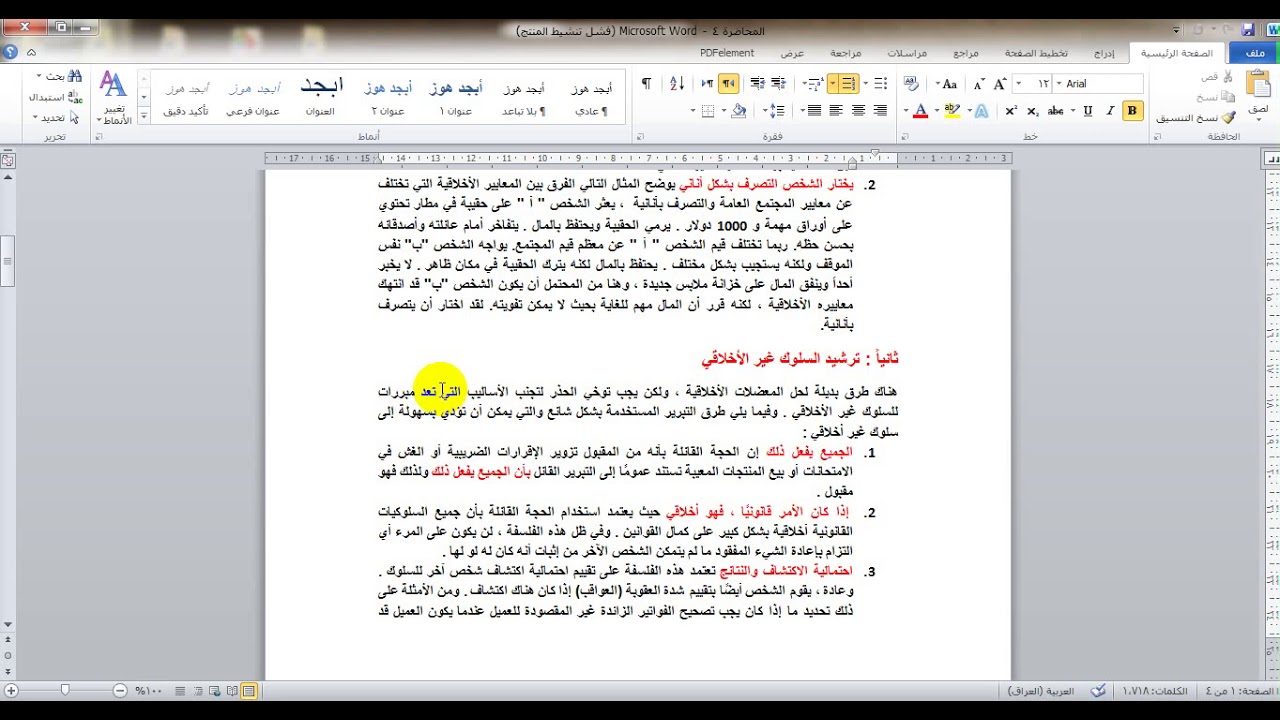Click paragraph shading paint bucket
This screenshot has width=1280, height=720.
(x=738, y=111)
